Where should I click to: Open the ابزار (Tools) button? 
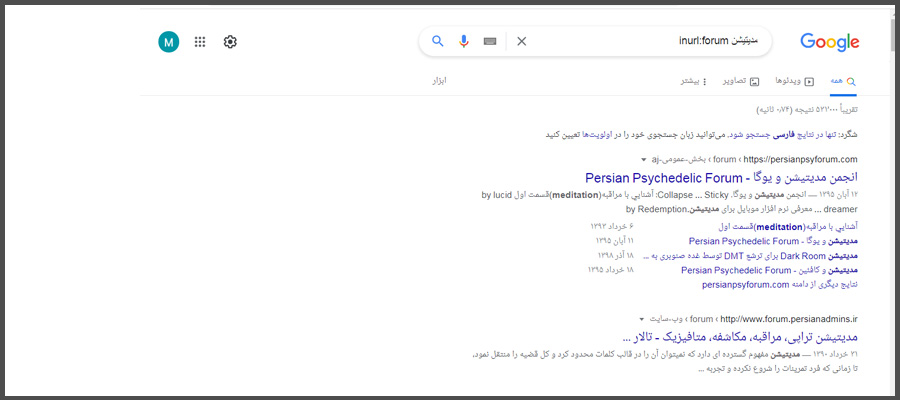pyautogui.click(x=439, y=81)
